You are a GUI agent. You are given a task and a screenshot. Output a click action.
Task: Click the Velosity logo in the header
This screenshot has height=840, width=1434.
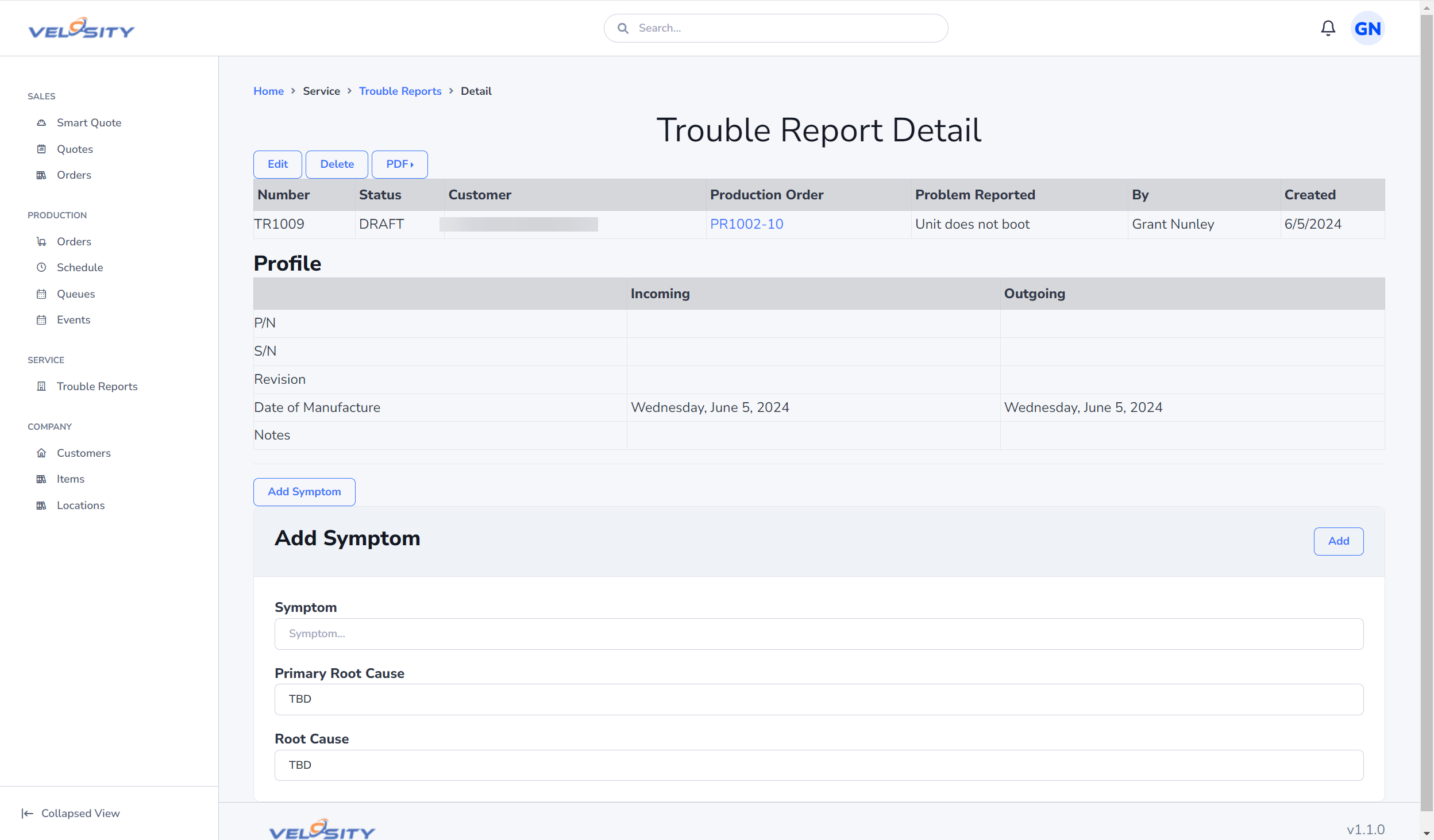(x=82, y=28)
